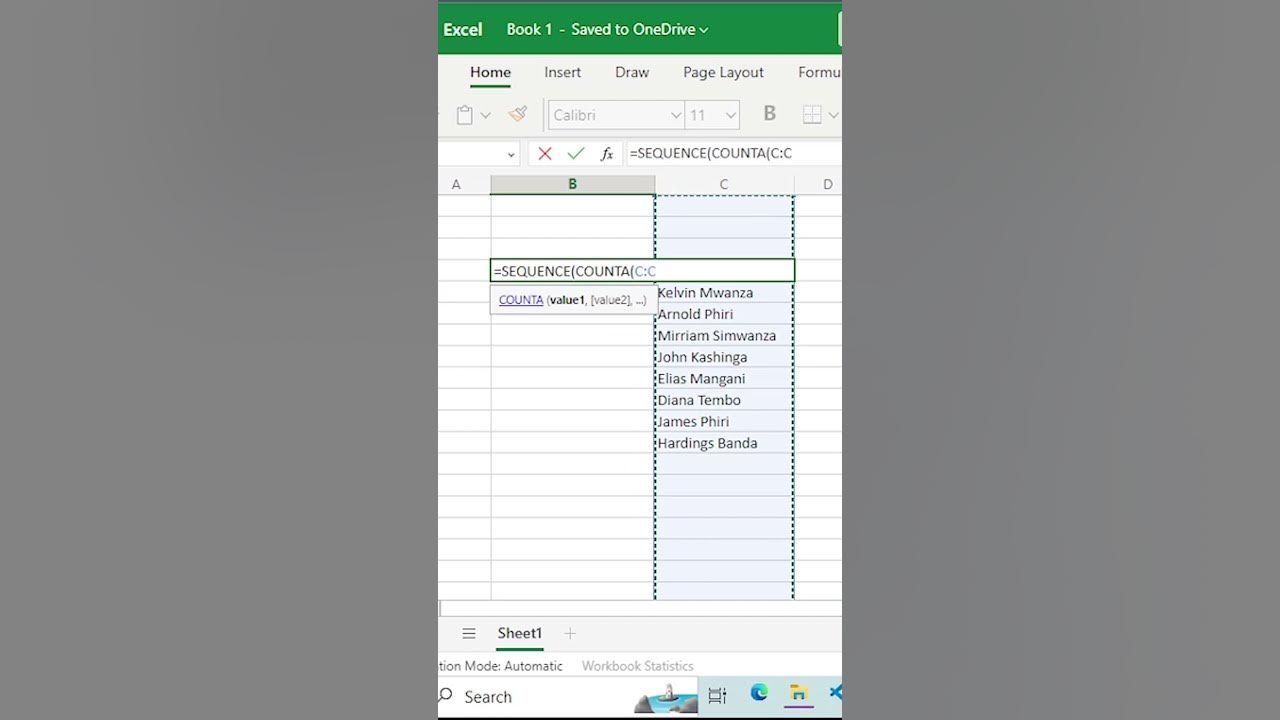Viewport: 1280px width, 720px height.
Task: Select cell containing Hardings Banda
Action: pyautogui.click(x=724, y=443)
